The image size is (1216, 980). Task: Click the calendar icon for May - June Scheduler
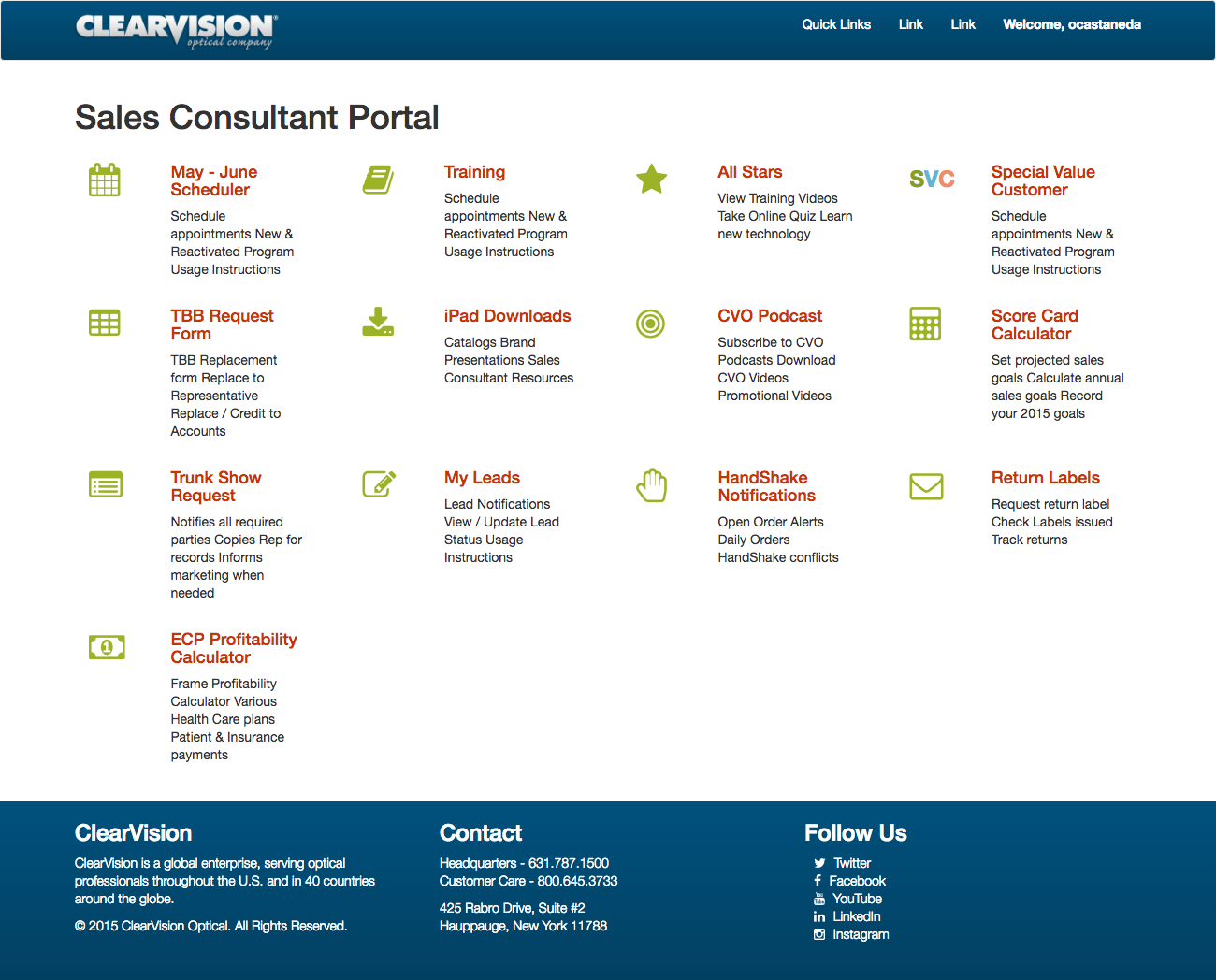(x=104, y=180)
